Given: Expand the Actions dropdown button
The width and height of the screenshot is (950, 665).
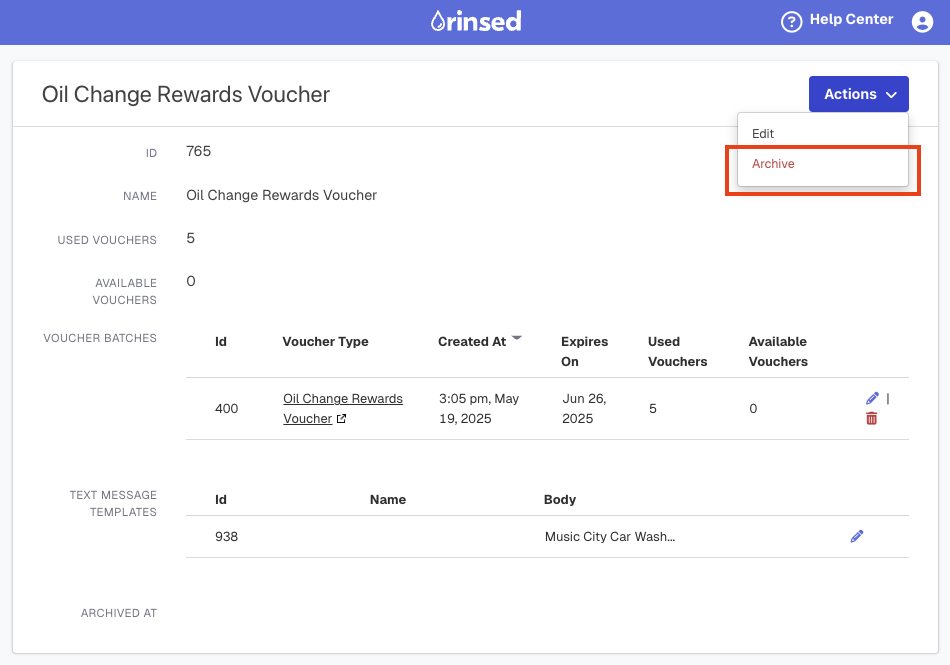Looking at the screenshot, I should point(859,94).
